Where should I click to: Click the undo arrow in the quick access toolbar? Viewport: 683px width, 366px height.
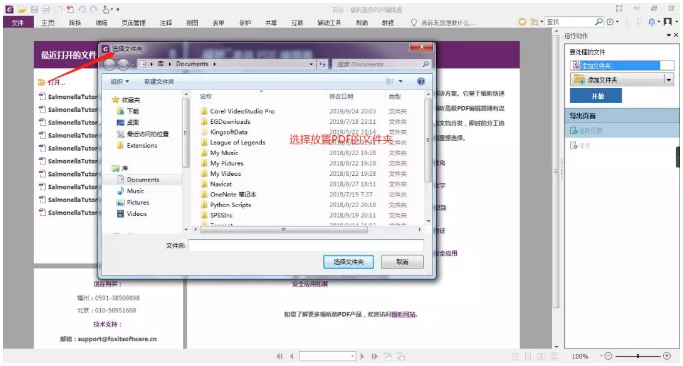82,9
